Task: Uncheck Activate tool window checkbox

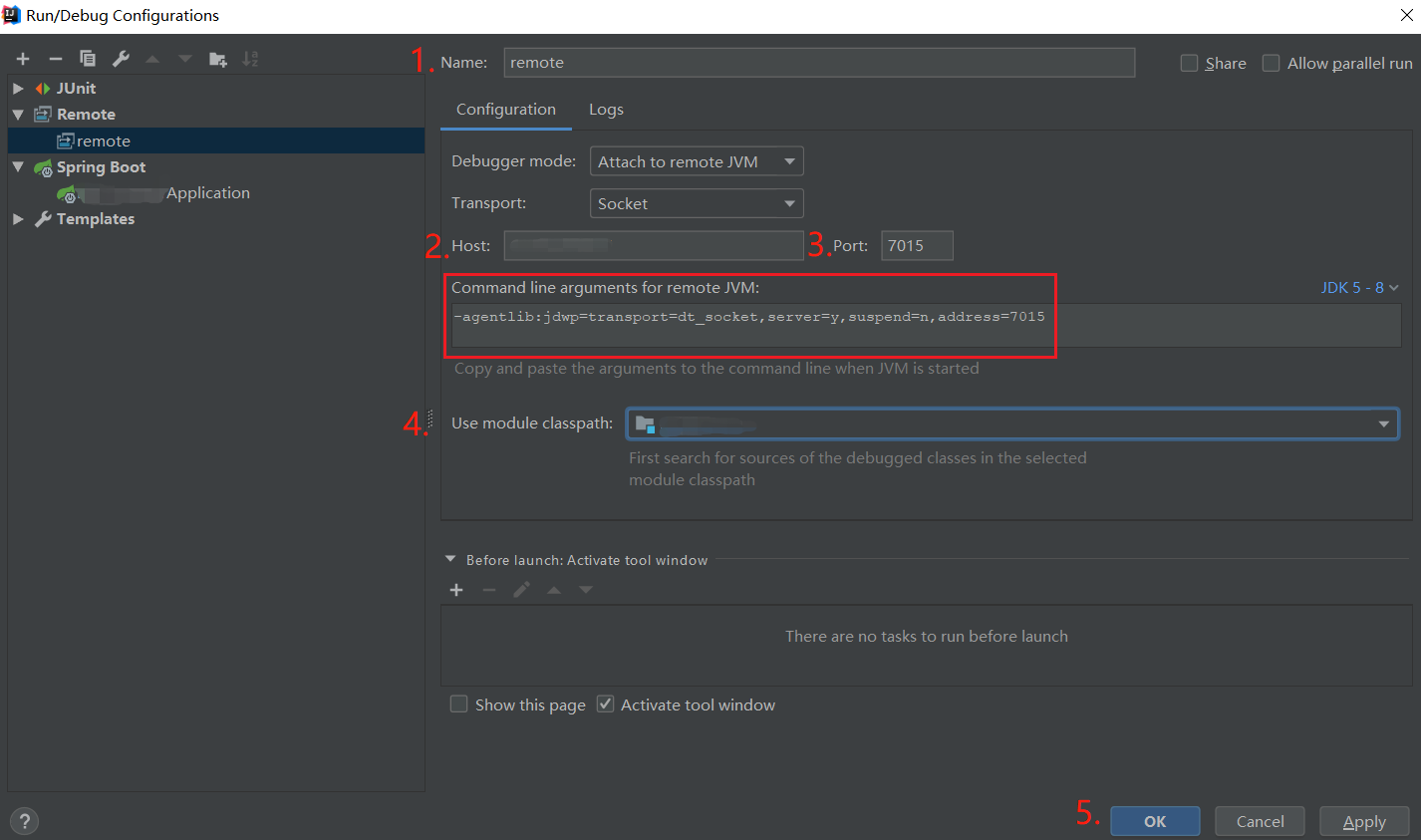Action: [x=605, y=704]
